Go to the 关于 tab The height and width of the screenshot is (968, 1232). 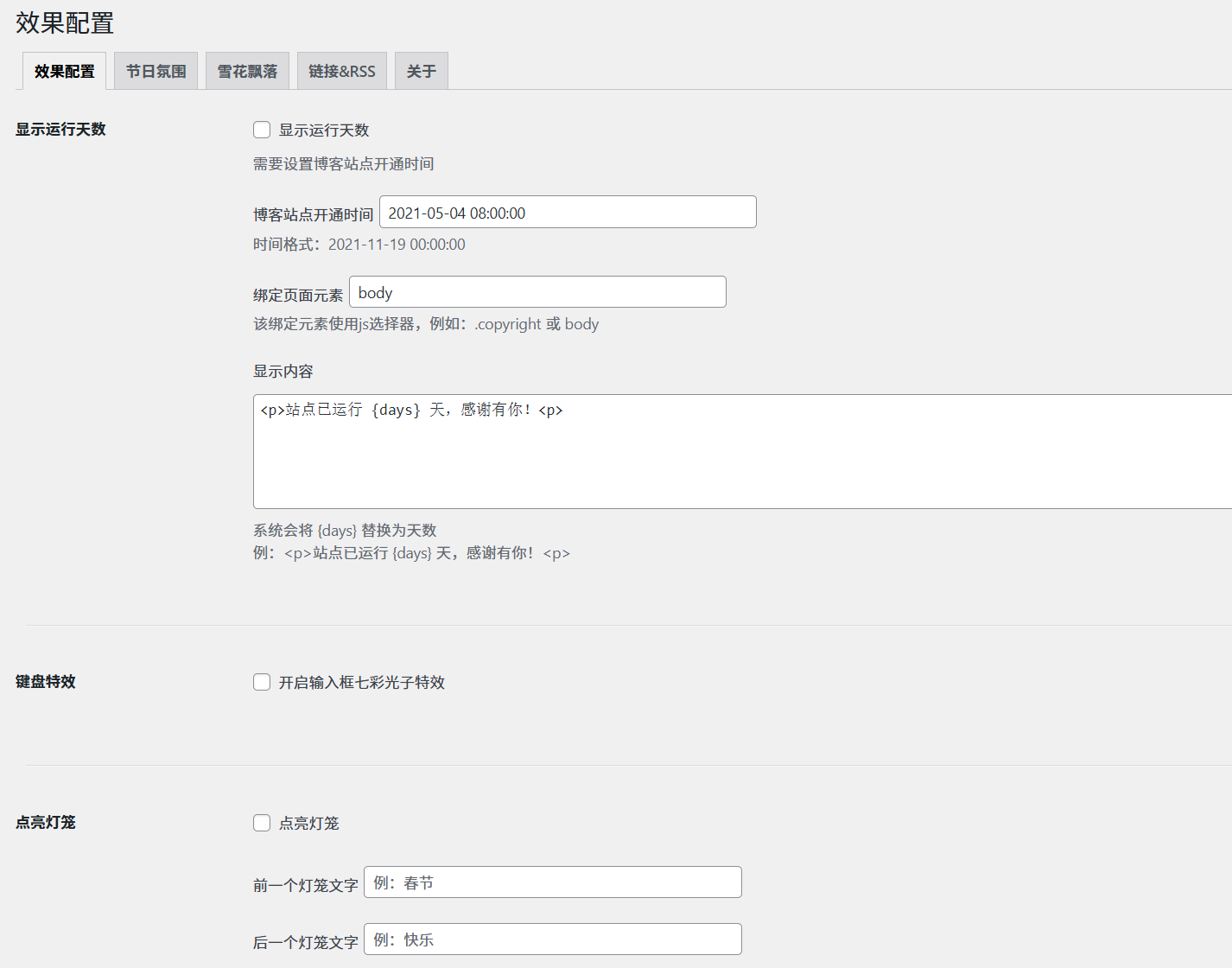pyautogui.click(x=421, y=71)
